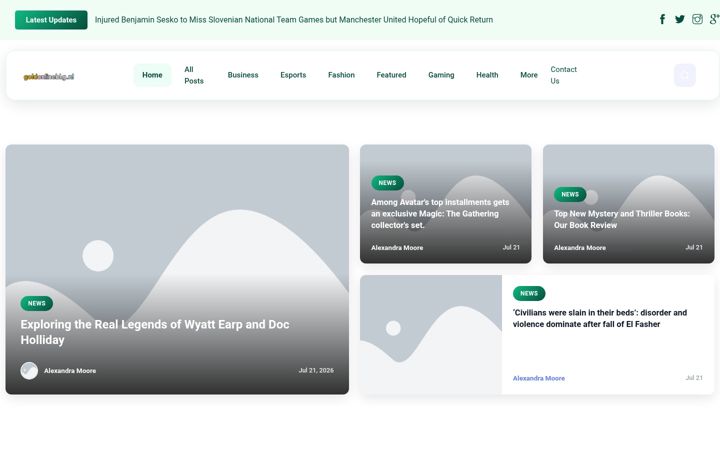Image resolution: width=720 pixels, height=450 pixels.
Task: Click Jul 21 date on El Fasher post
Action: 694,377
